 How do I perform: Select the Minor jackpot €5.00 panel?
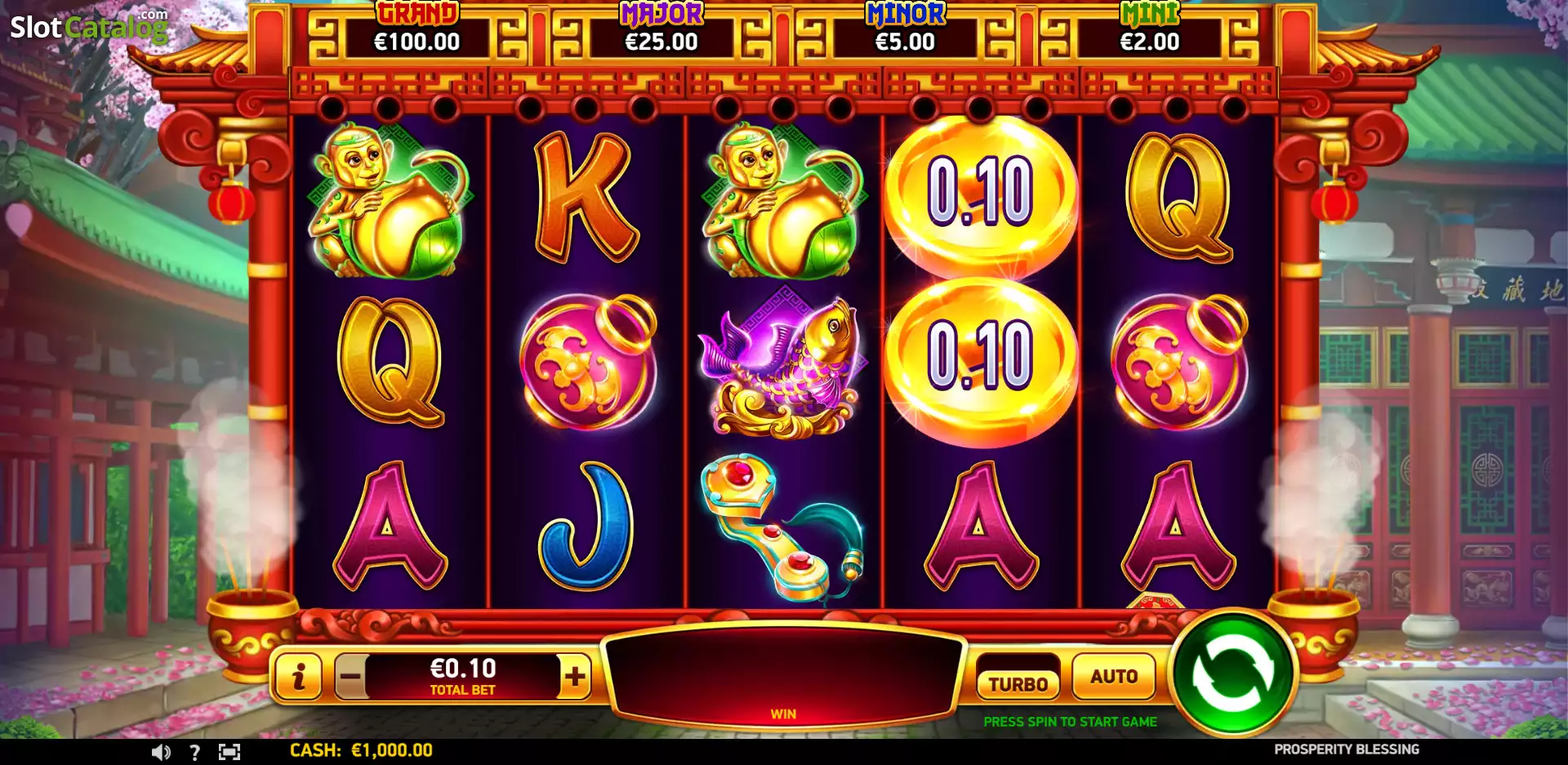pyautogui.click(x=905, y=33)
